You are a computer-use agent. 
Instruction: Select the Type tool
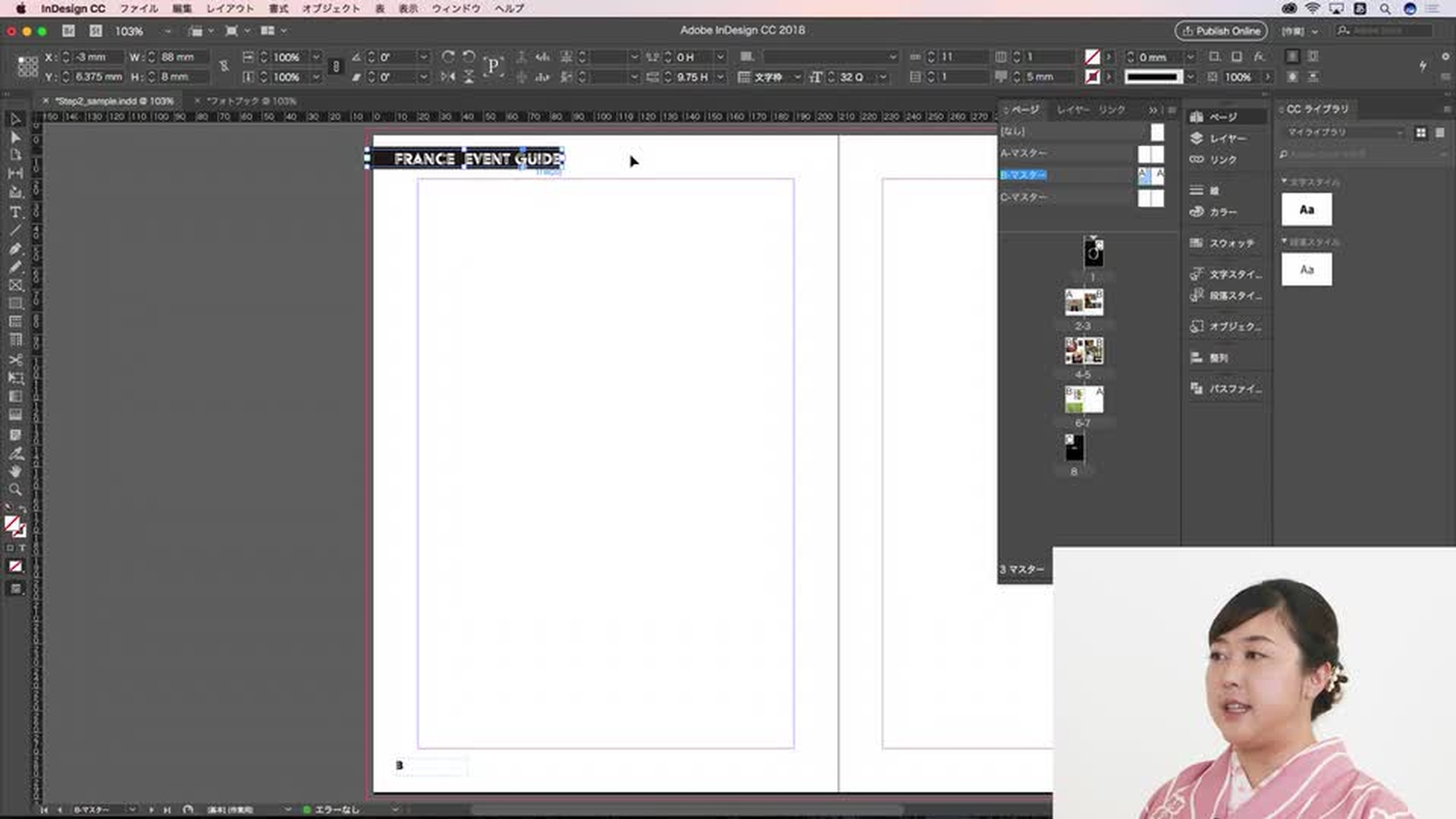pyautogui.click(x=15, y=212)
